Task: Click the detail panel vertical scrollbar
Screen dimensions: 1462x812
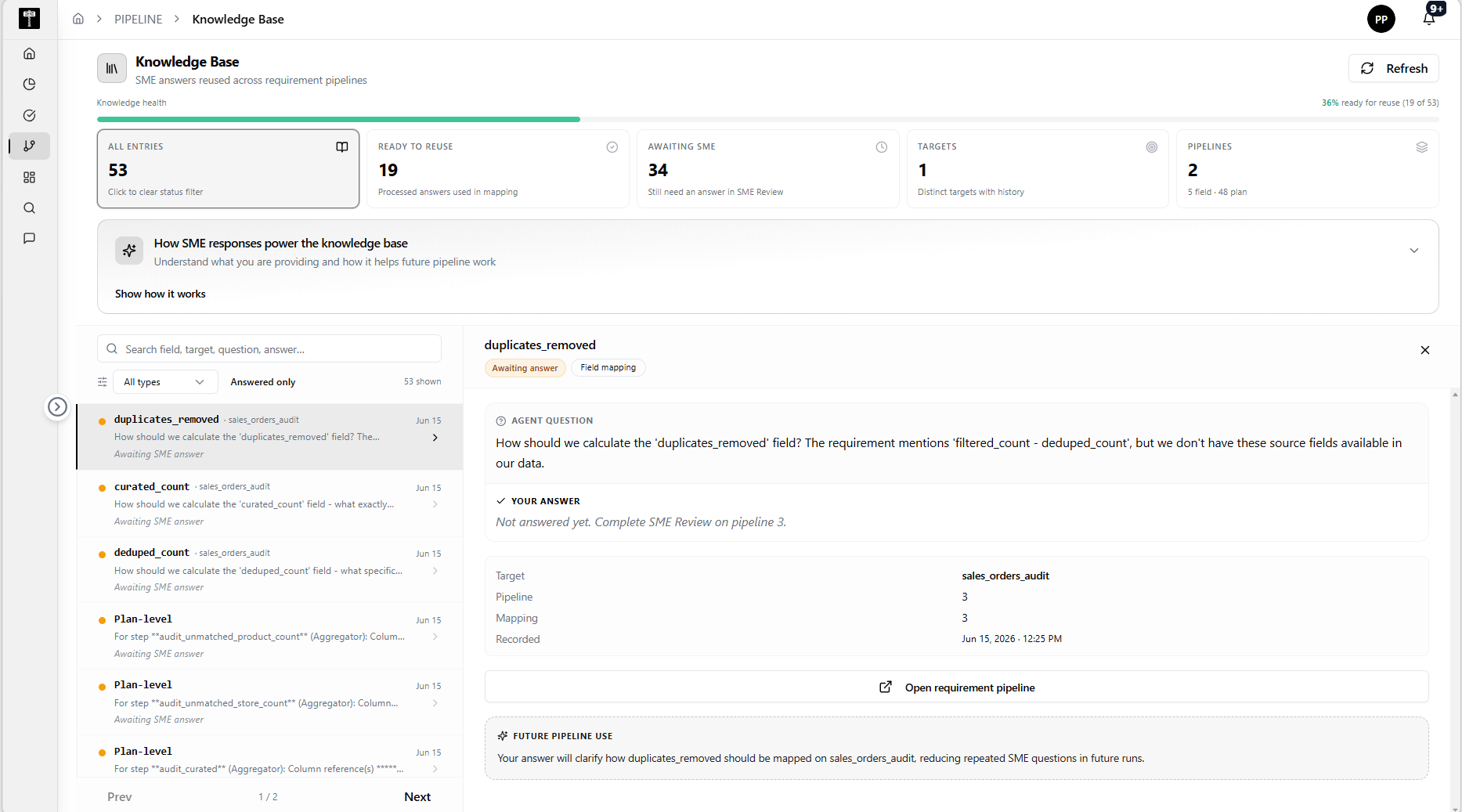Action: 1455,600
